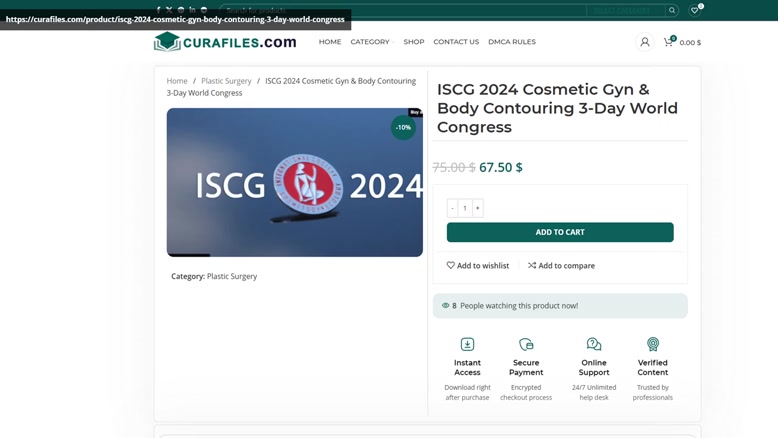Open the user account icon
778x438 pixels.
[645, 42]
